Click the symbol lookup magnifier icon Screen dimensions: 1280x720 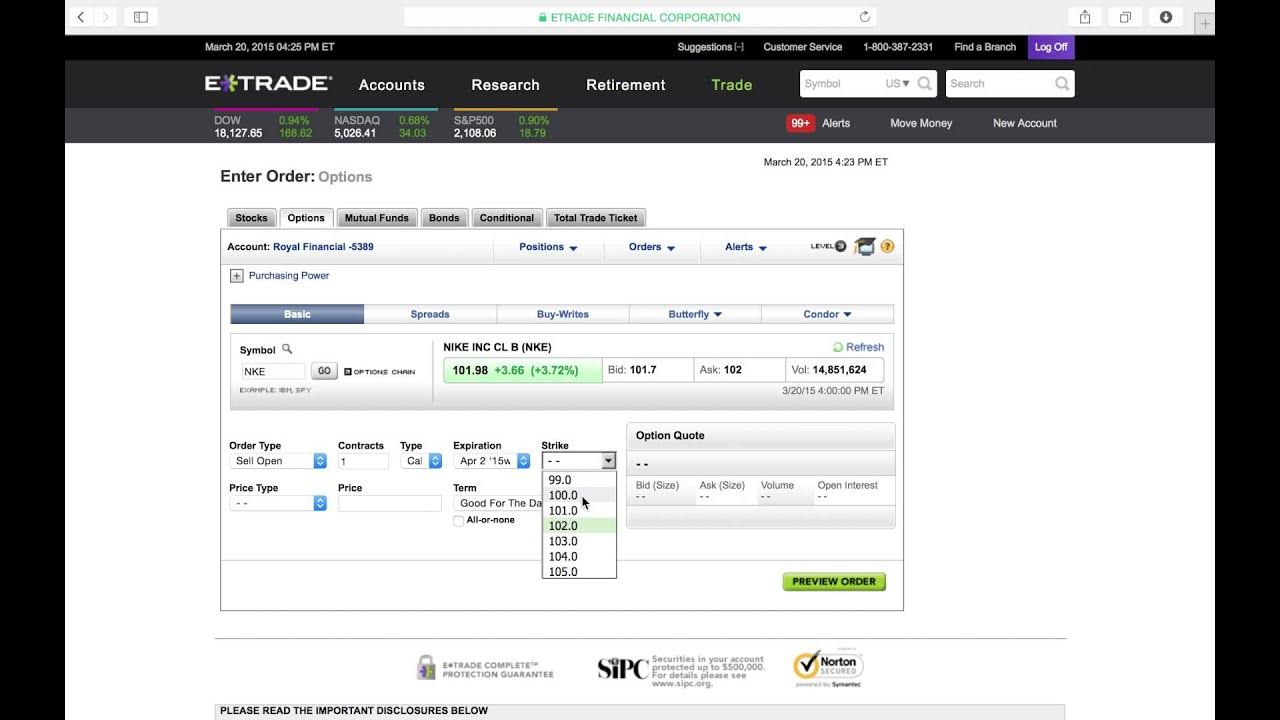287,349
